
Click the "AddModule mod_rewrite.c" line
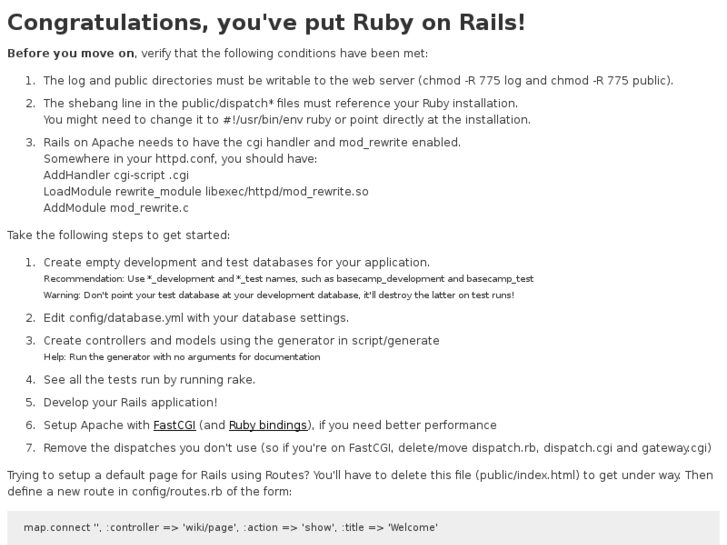pos(116,208)
